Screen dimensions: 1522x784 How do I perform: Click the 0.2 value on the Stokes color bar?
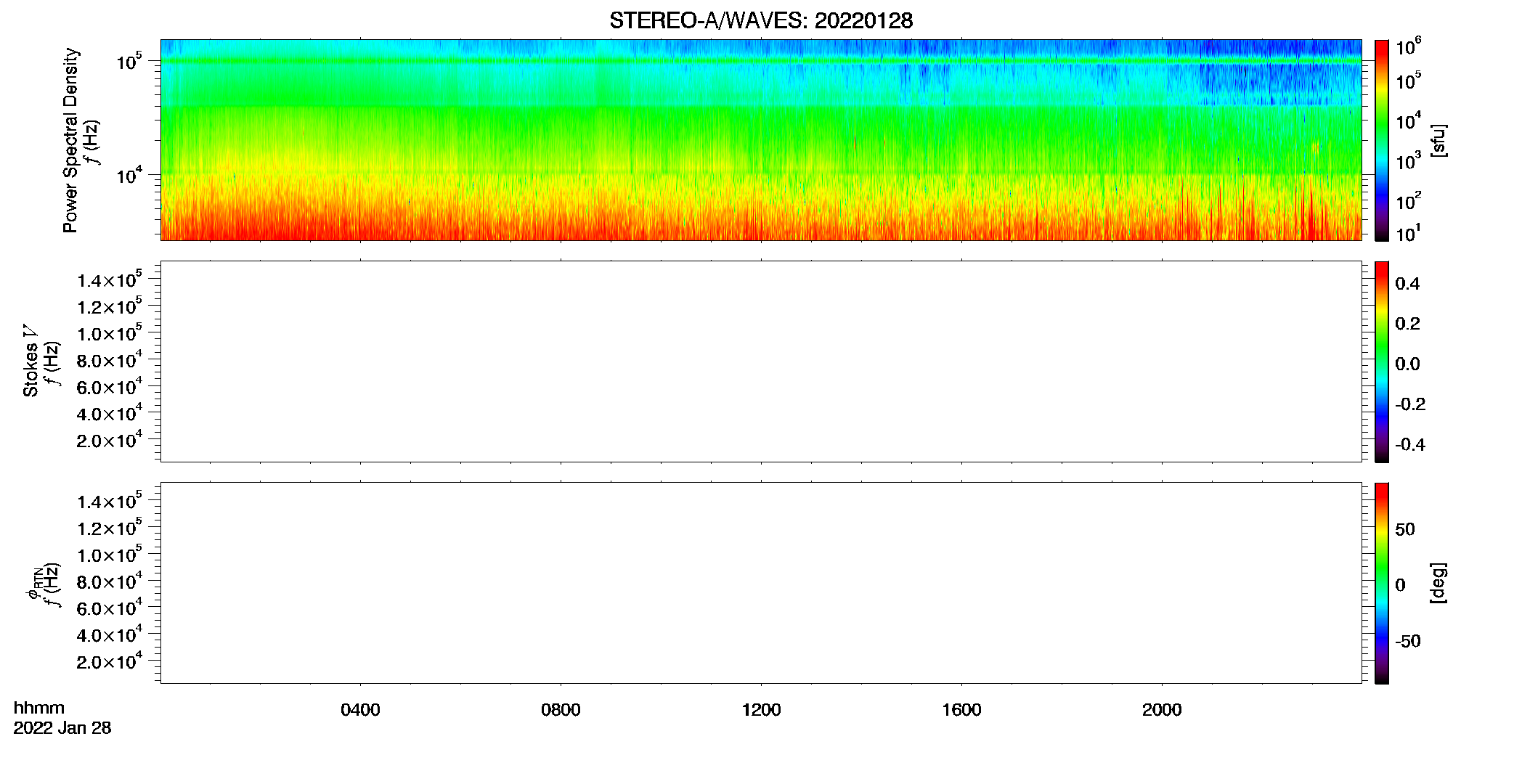[x=1407, y=324]
